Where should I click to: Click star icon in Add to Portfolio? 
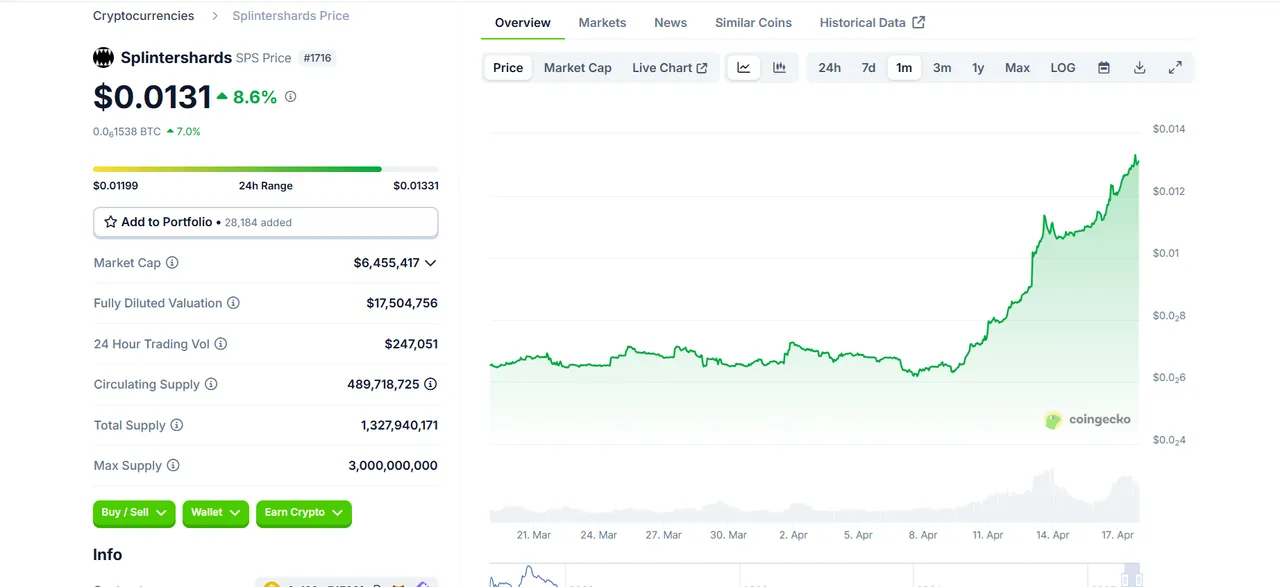click(x=111, y=222)
